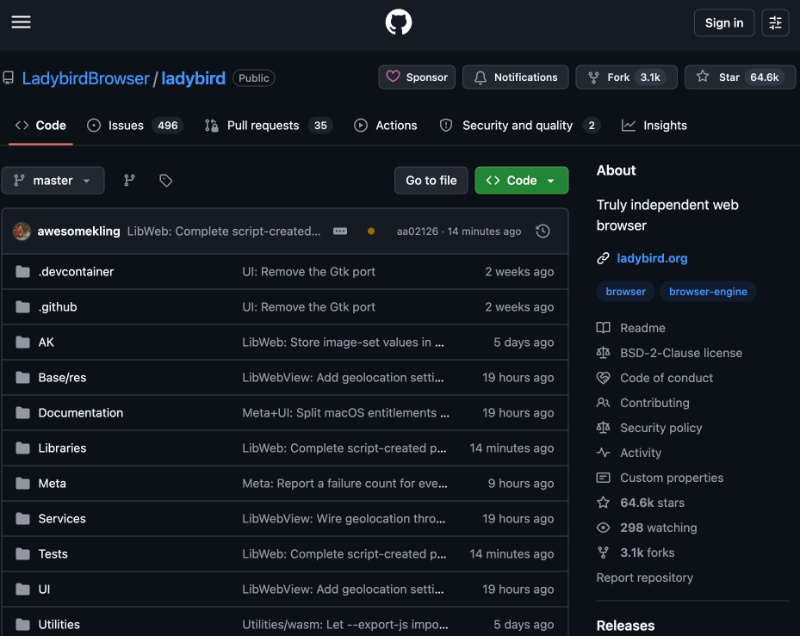
Task: Star the repository
Action: pyautogui.click(x=740, y=77)
